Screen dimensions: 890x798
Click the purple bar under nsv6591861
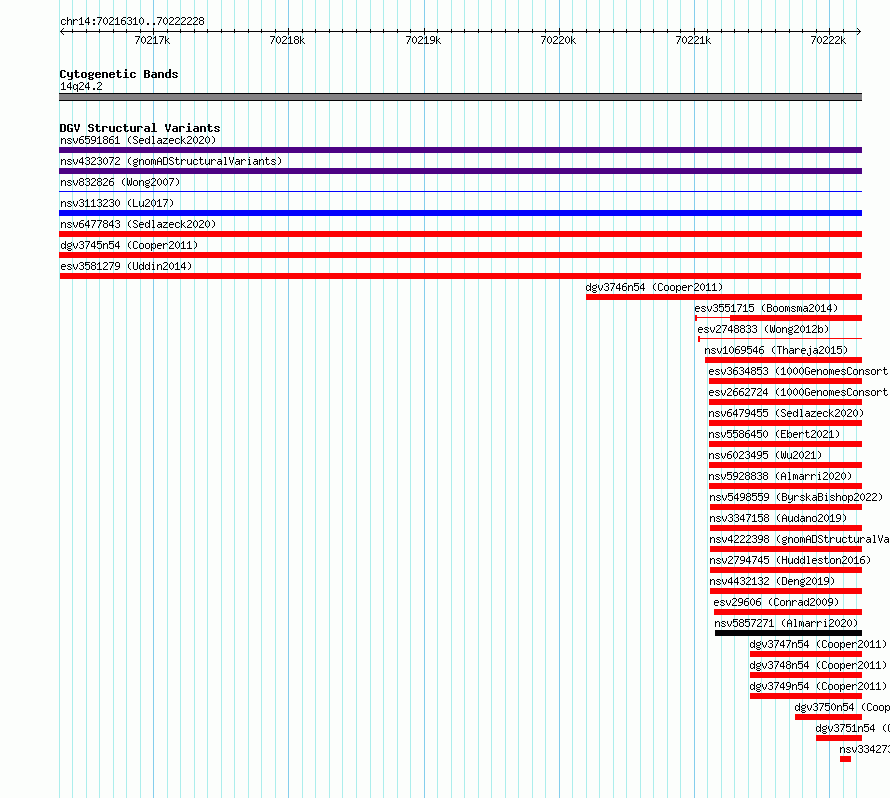coord(460,150)
